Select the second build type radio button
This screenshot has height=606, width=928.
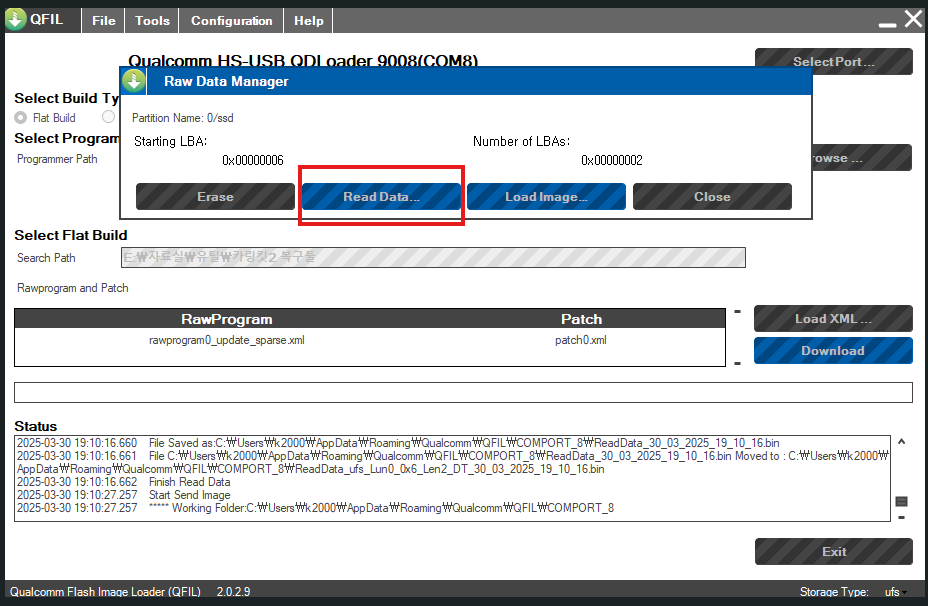pyautogui.click(x=108, y=117)
